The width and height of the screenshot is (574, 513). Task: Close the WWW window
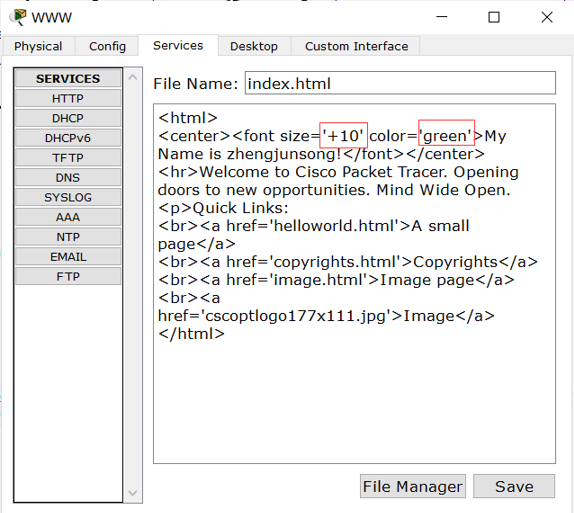coord(547,17)
